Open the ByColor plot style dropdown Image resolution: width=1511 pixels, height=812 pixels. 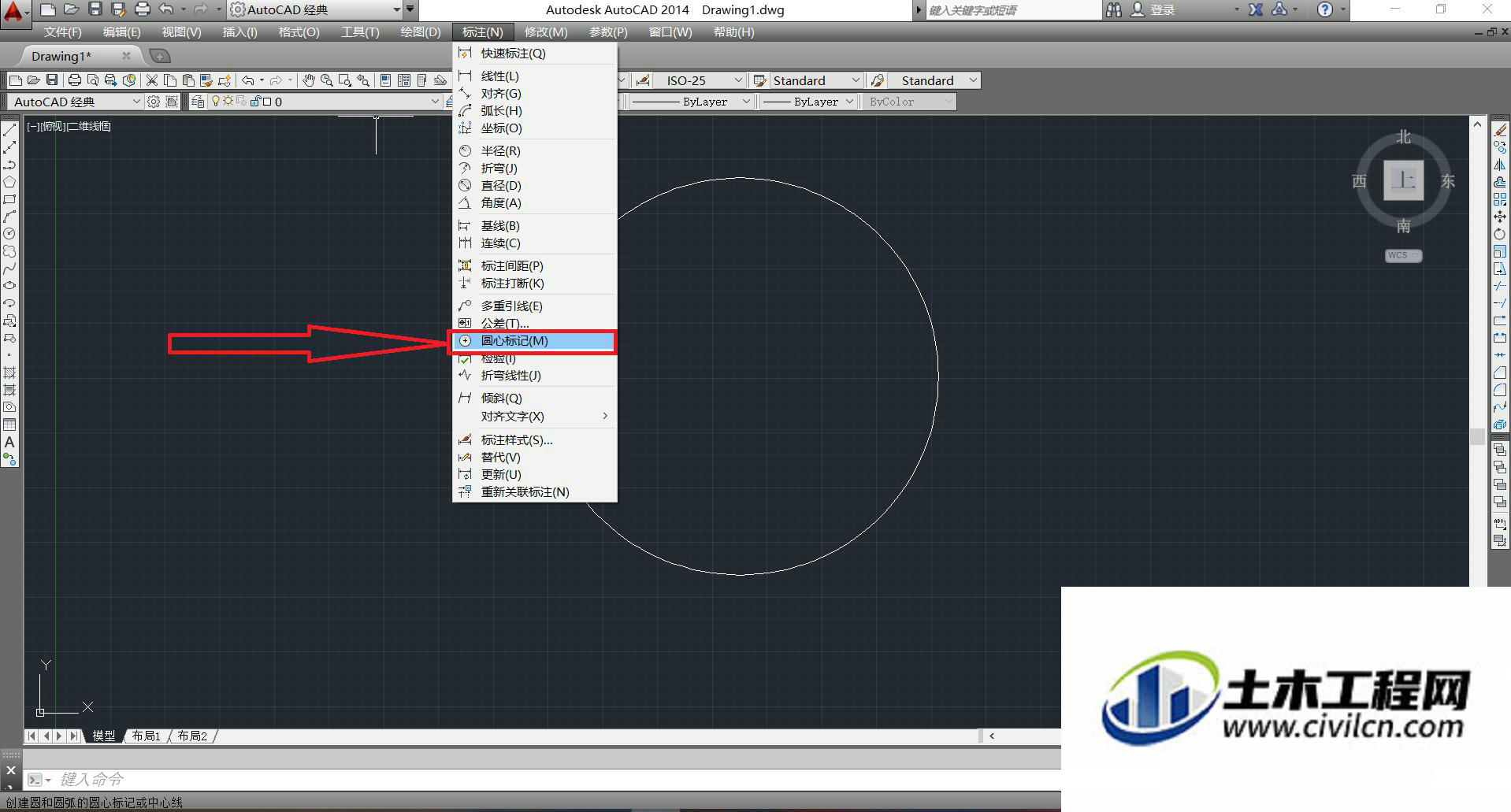pos(909,102)
